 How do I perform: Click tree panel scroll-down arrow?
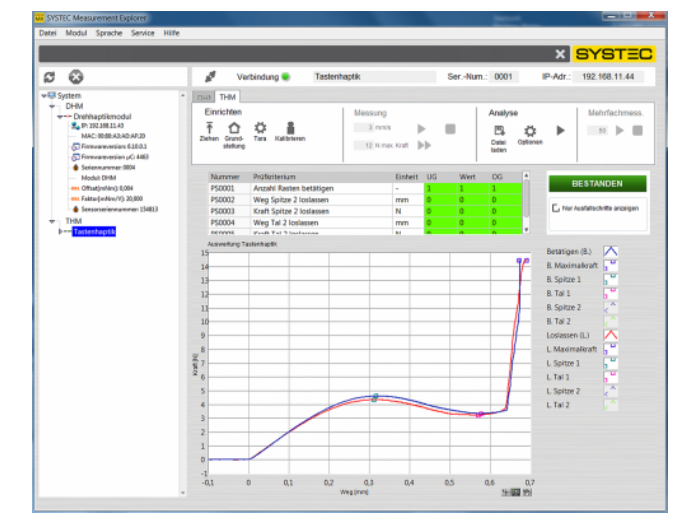(x=183, y=493)
